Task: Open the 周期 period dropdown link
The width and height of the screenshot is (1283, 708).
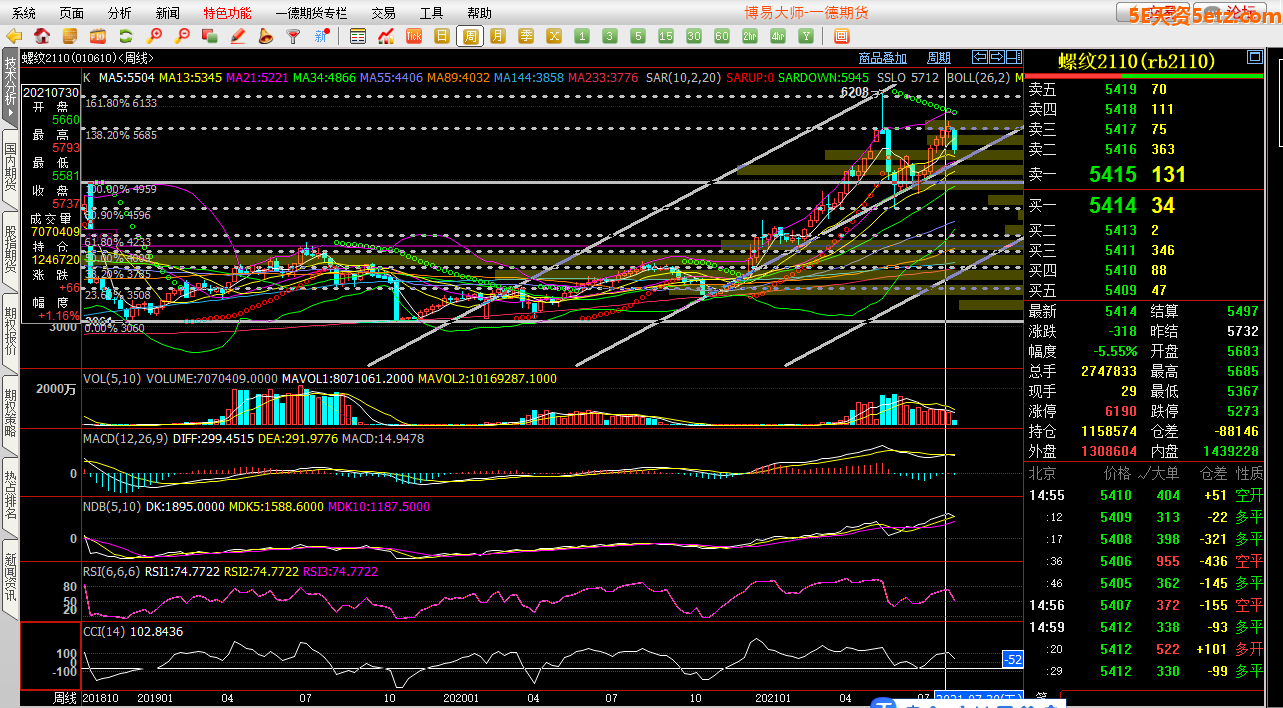Action: click(939, 58)
